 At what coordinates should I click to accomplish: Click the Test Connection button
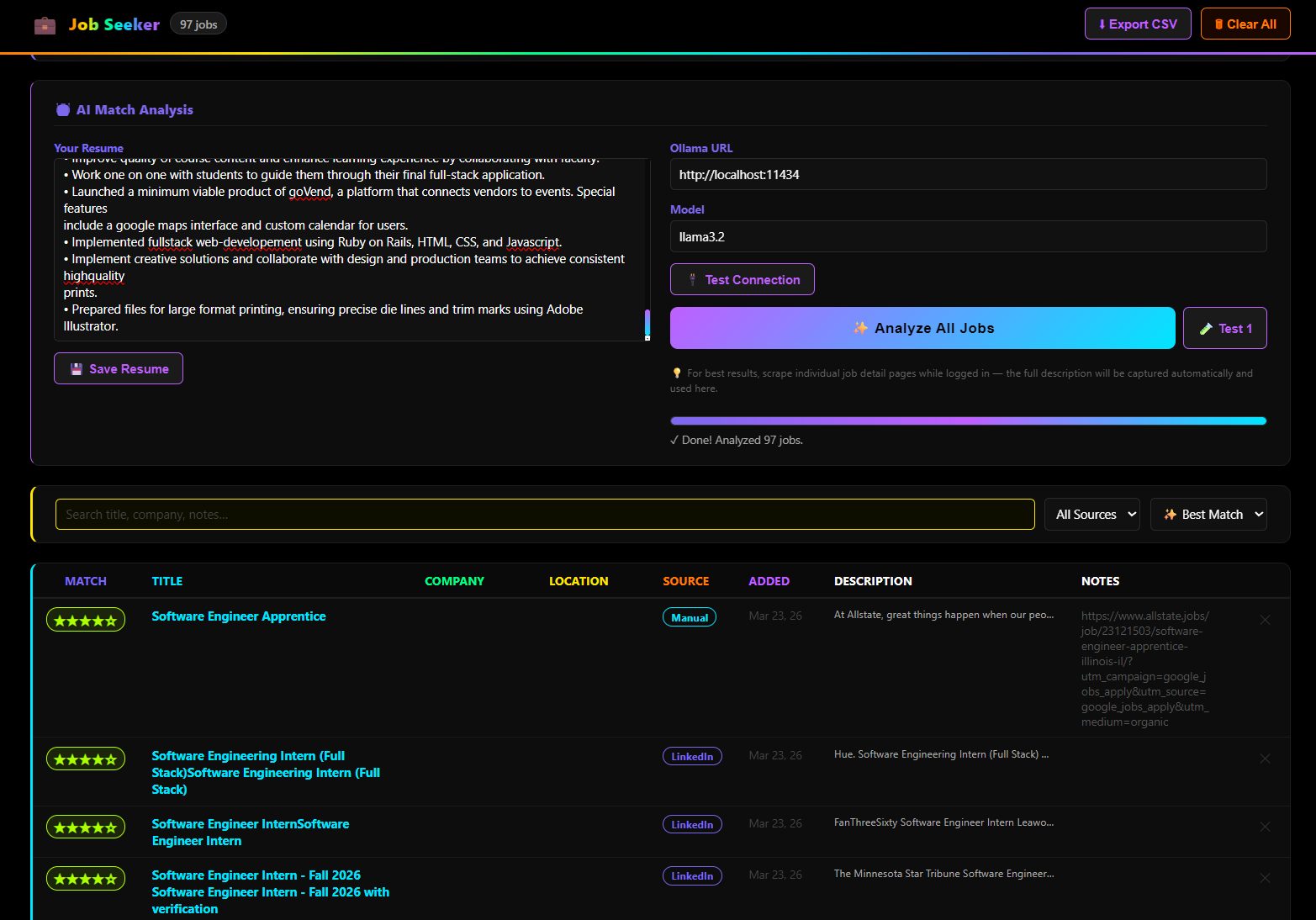(742, 280)
